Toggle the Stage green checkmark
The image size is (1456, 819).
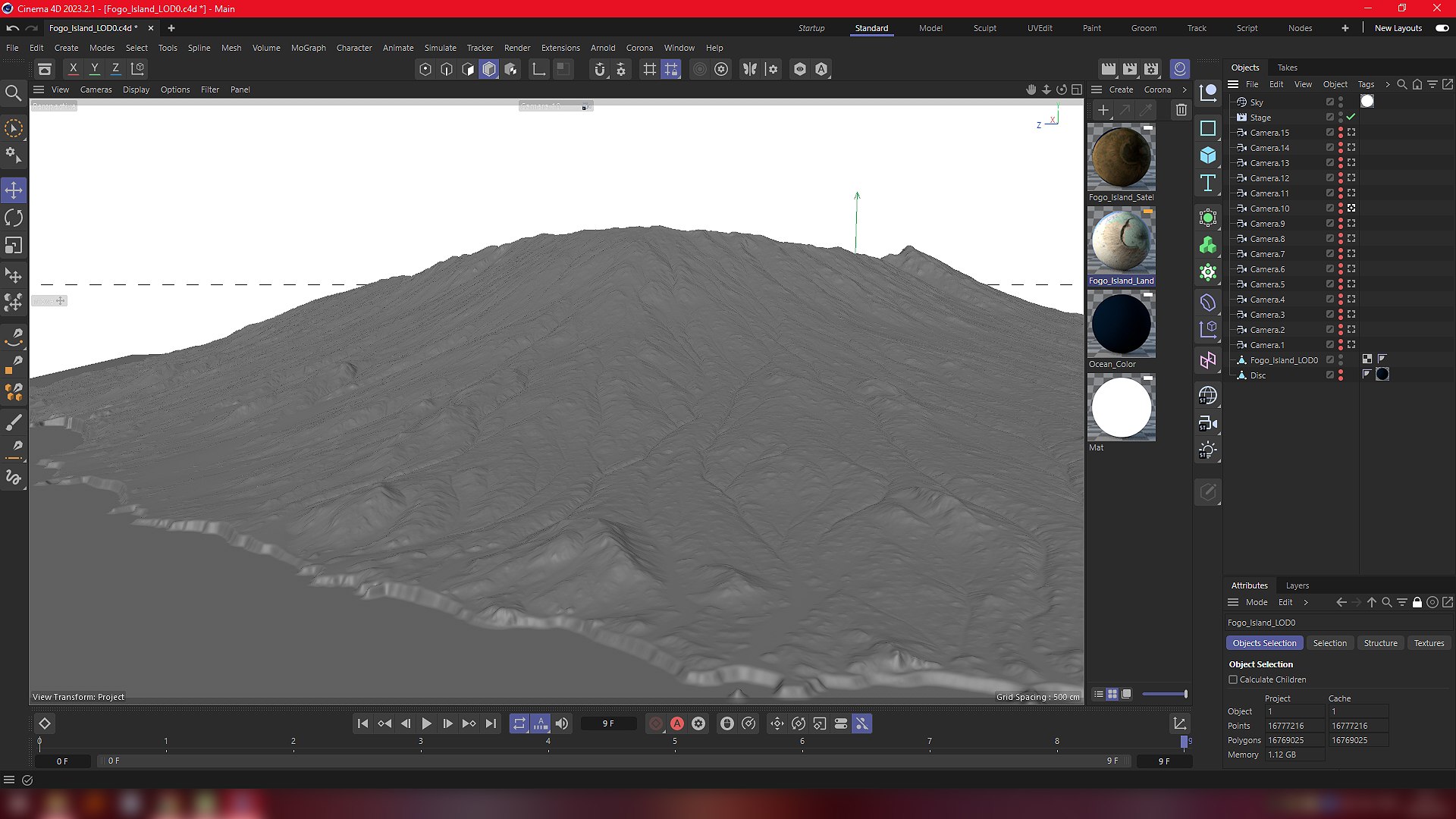1351,117
